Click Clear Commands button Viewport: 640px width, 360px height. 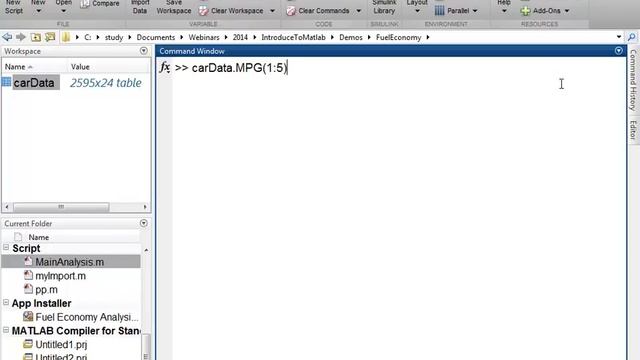coord(318,11)
